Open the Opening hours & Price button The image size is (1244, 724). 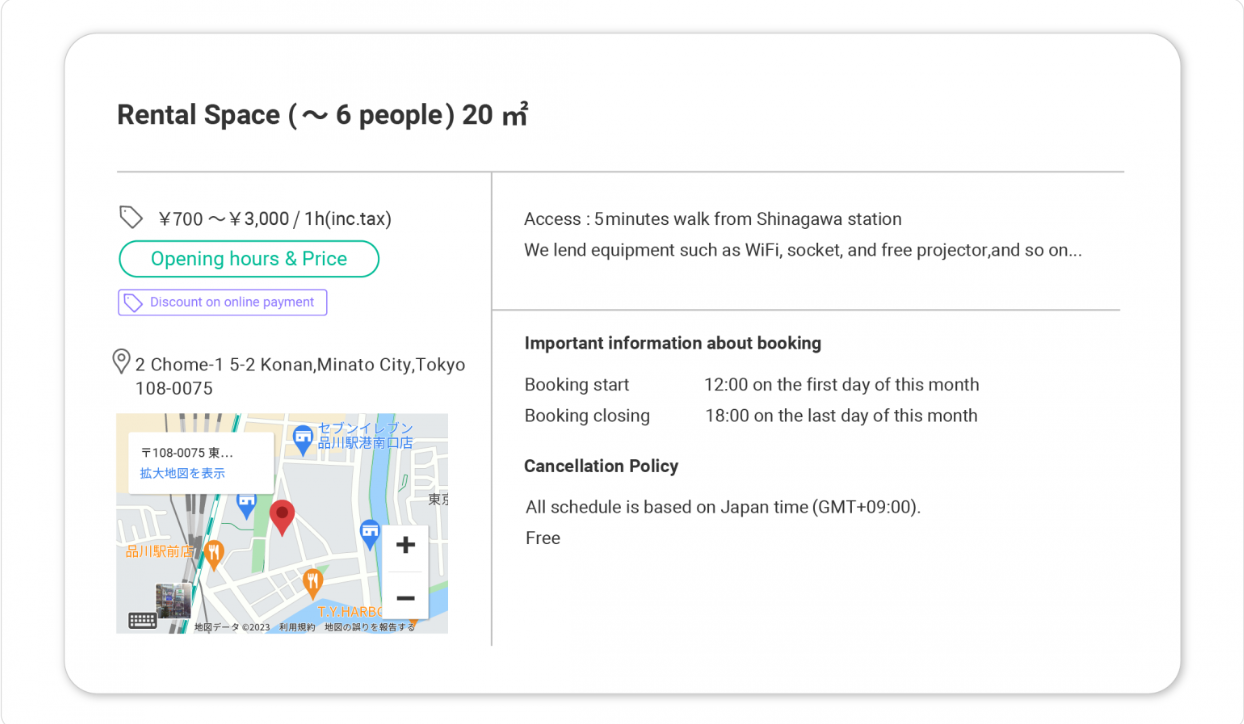tap(249, 259)
